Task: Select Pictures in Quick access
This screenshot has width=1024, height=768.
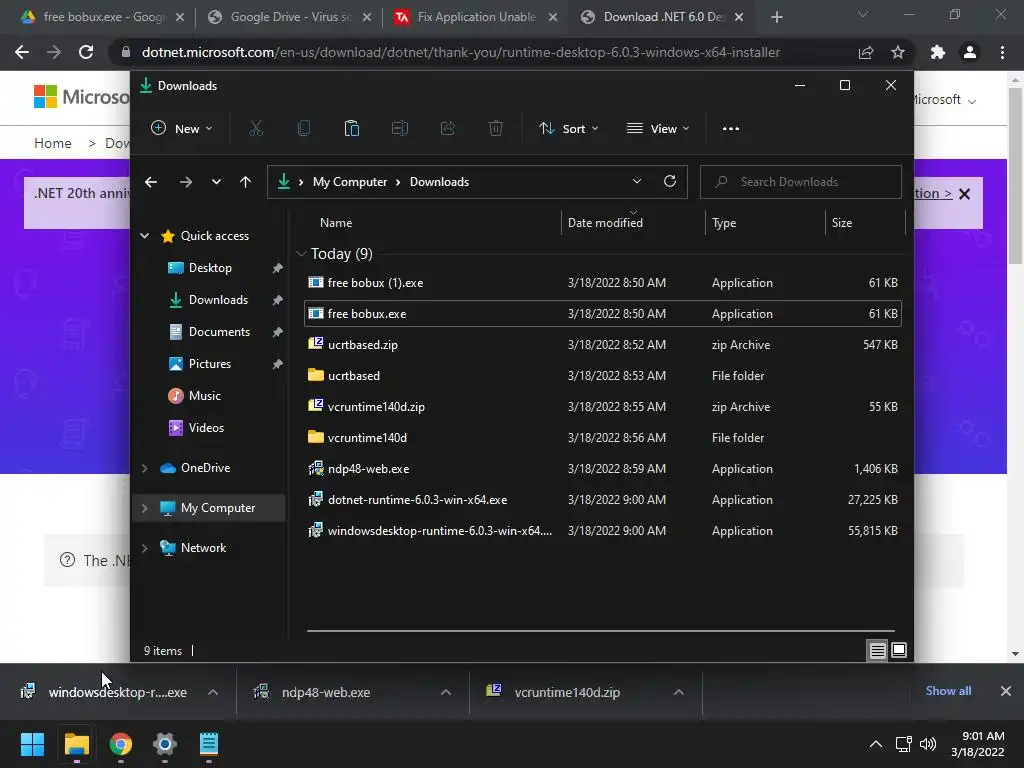Action: 210,364
